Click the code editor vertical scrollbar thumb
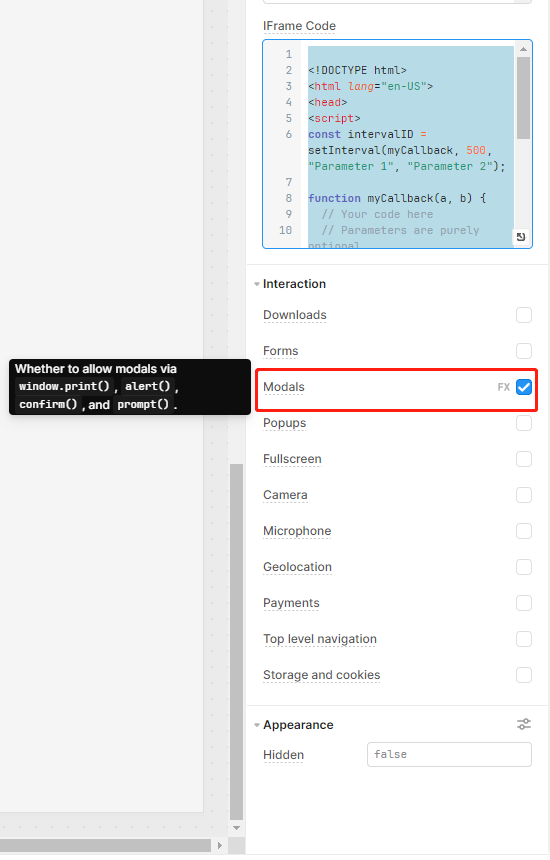The image size is (550, 860). coord(523,98)
